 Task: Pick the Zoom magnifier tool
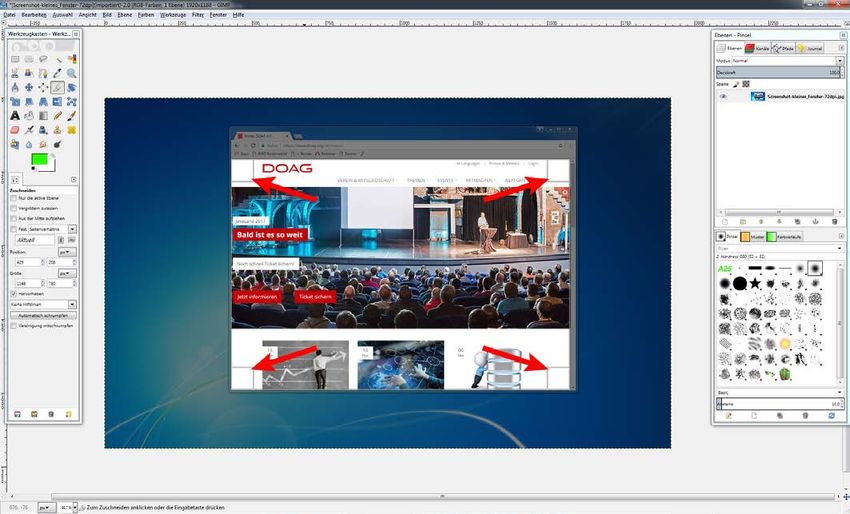pyautogui.click(x=72, y=73)
